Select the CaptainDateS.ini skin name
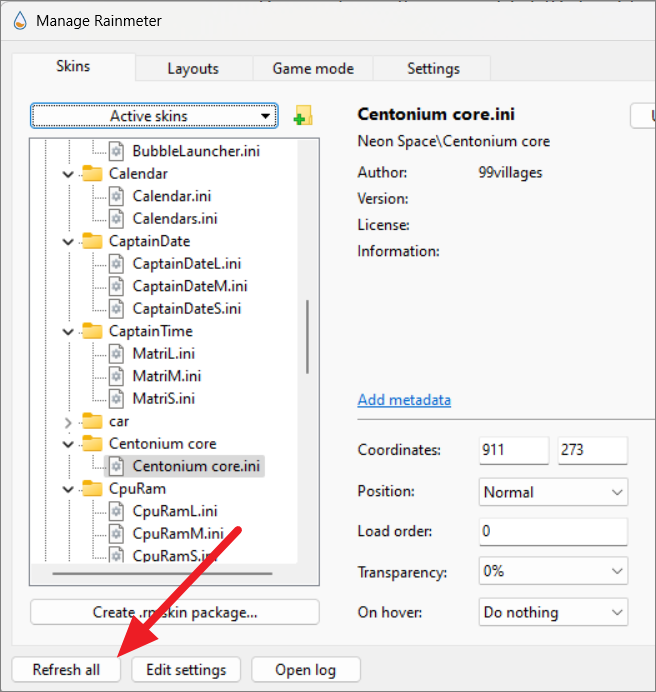Viewport: 656px width, 692px height. [x=187, y=308]
